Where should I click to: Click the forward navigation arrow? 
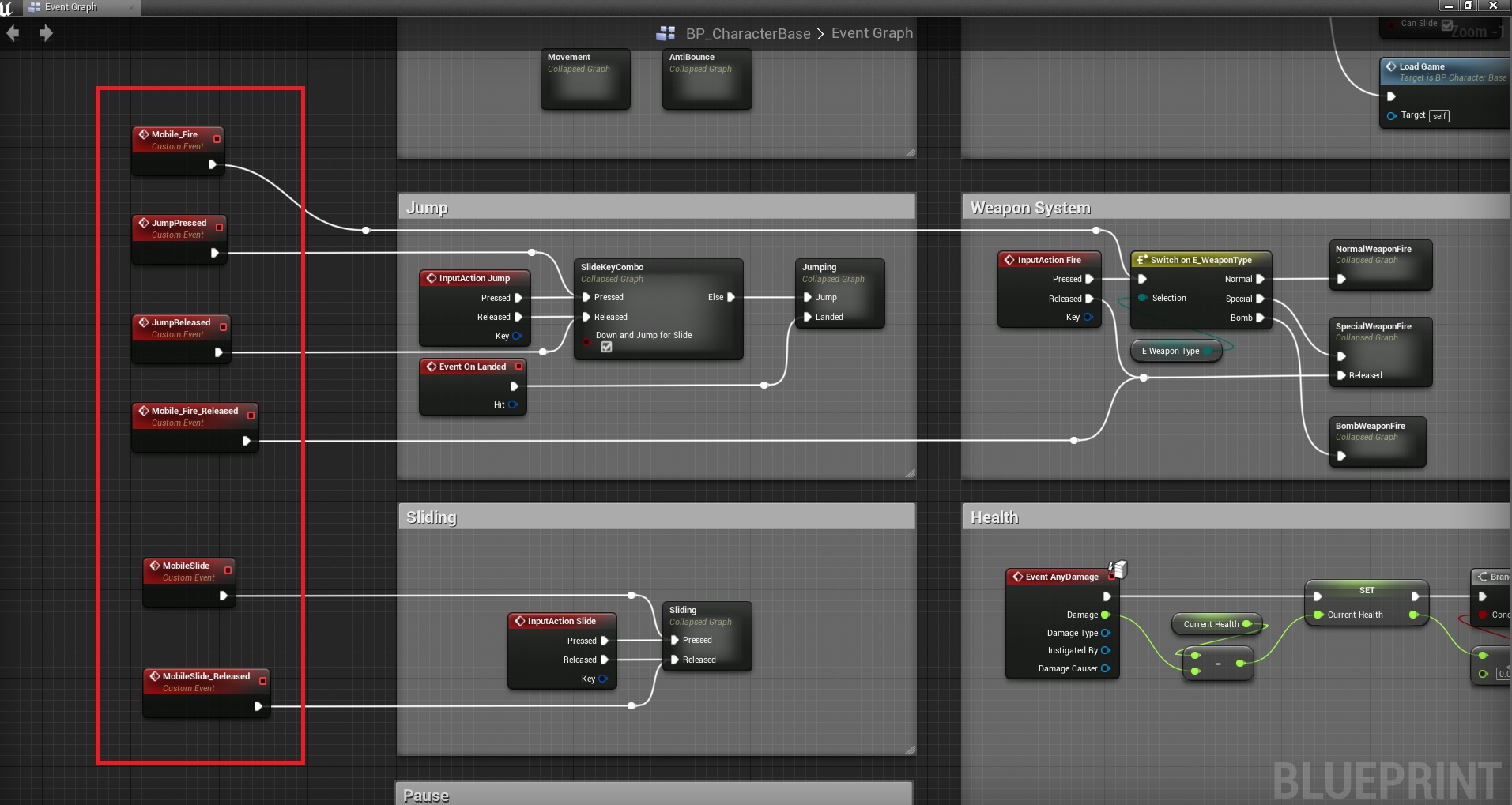click(46, 33)
